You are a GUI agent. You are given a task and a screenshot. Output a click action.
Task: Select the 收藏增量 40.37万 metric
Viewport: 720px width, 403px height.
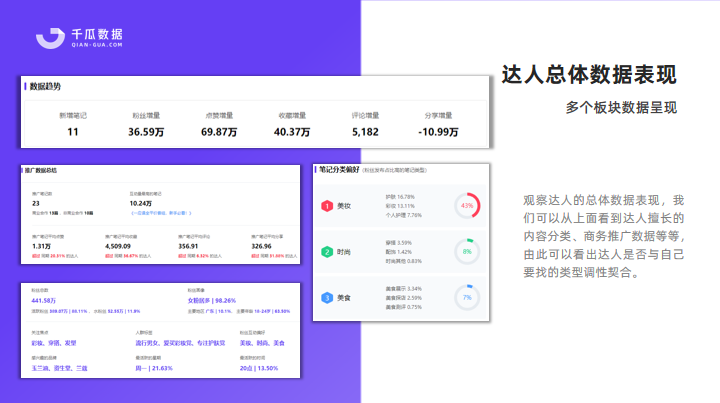point(292,131)
